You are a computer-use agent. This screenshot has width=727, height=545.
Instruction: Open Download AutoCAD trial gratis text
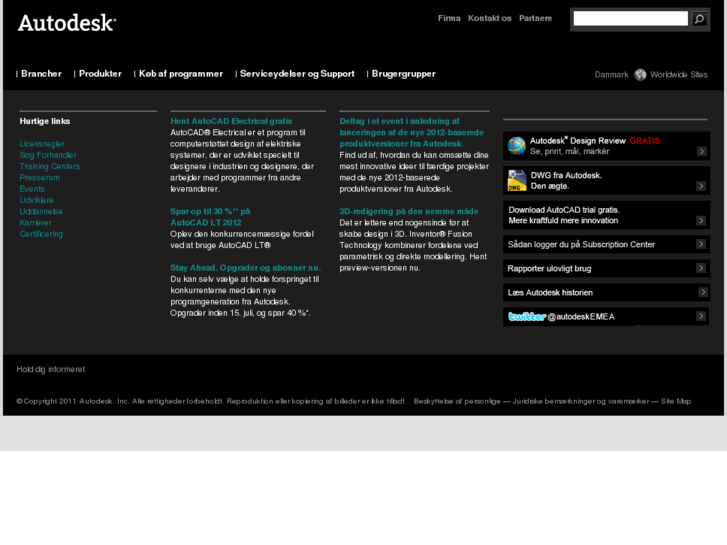(x=564, y=215)
